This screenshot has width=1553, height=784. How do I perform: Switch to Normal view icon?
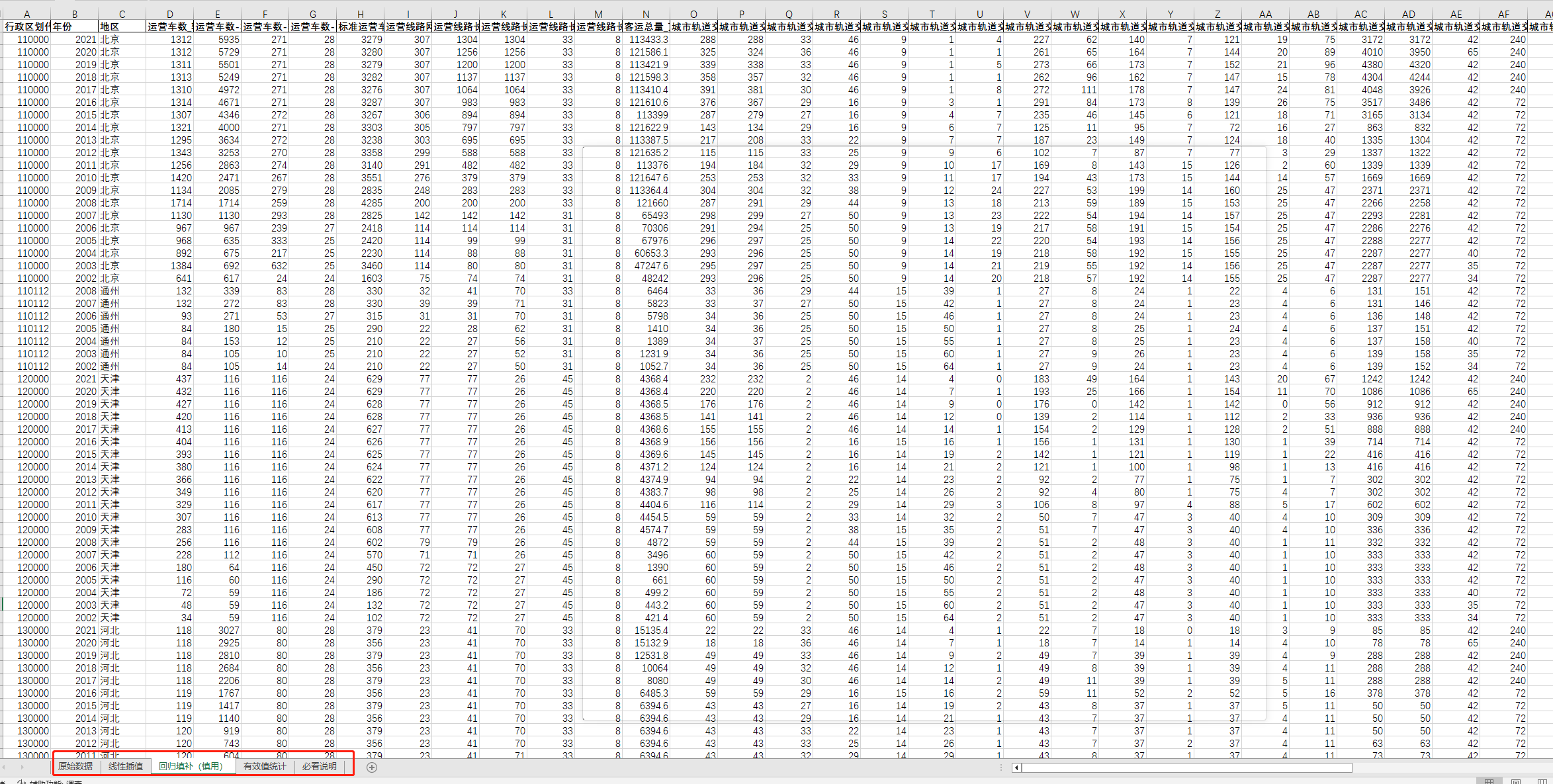1489,781
